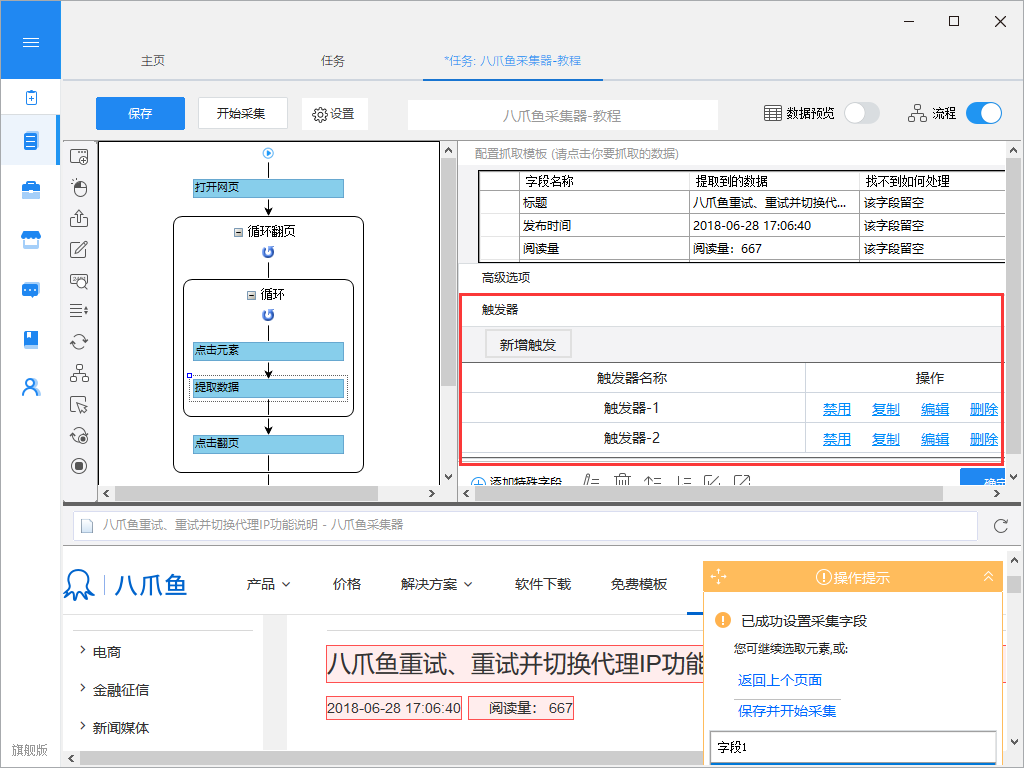Switch to the 任务 tab
1024x768 pixels.
(x=332, y=61)
